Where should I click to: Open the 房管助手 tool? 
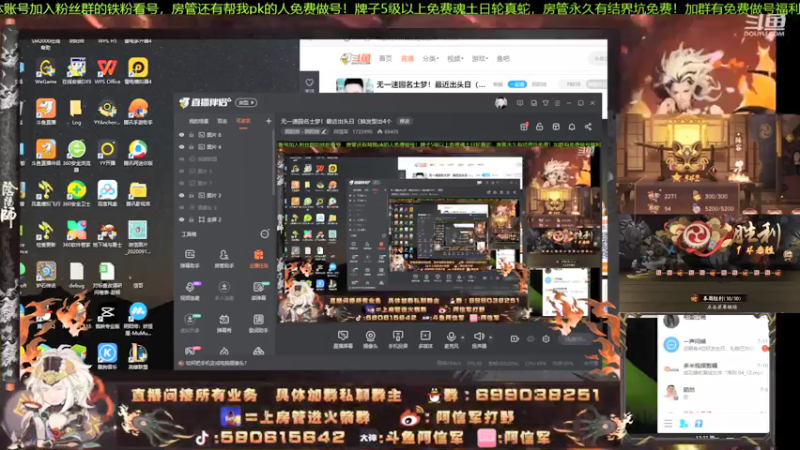(x=224, y=259)
